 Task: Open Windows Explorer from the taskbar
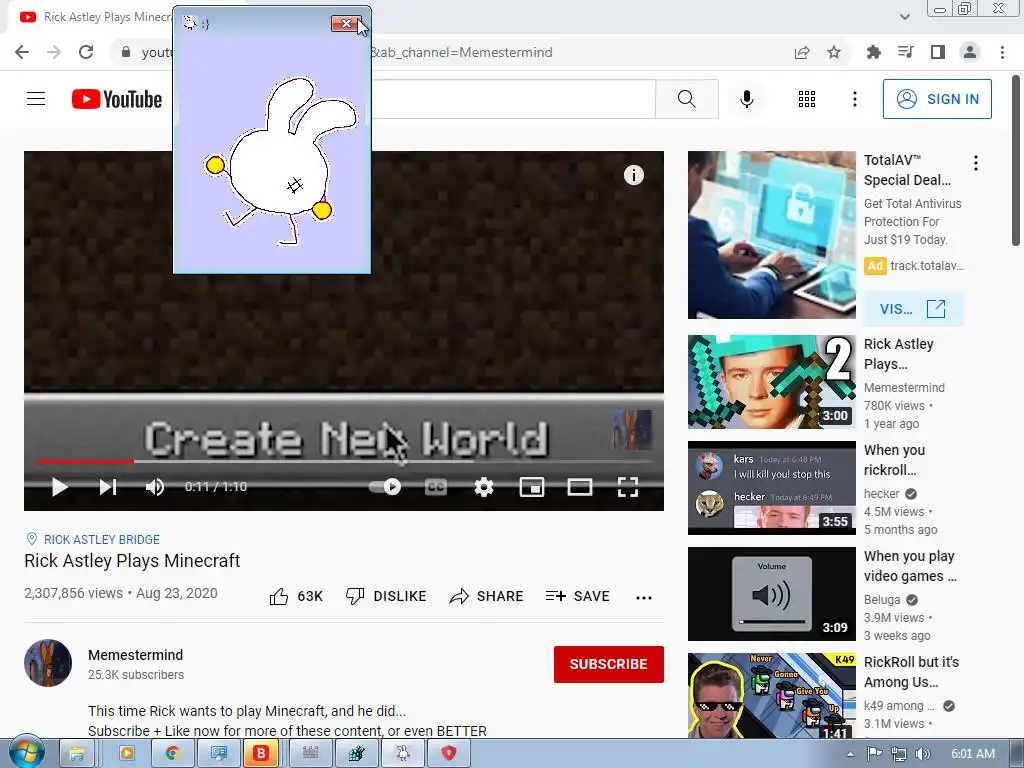tap(77, 754)
